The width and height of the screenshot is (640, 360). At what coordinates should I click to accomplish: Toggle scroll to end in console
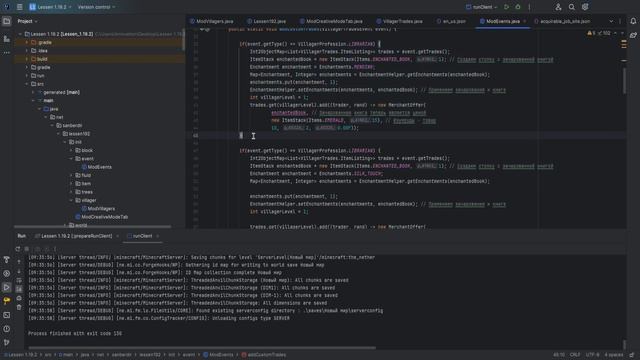point(19,289)
